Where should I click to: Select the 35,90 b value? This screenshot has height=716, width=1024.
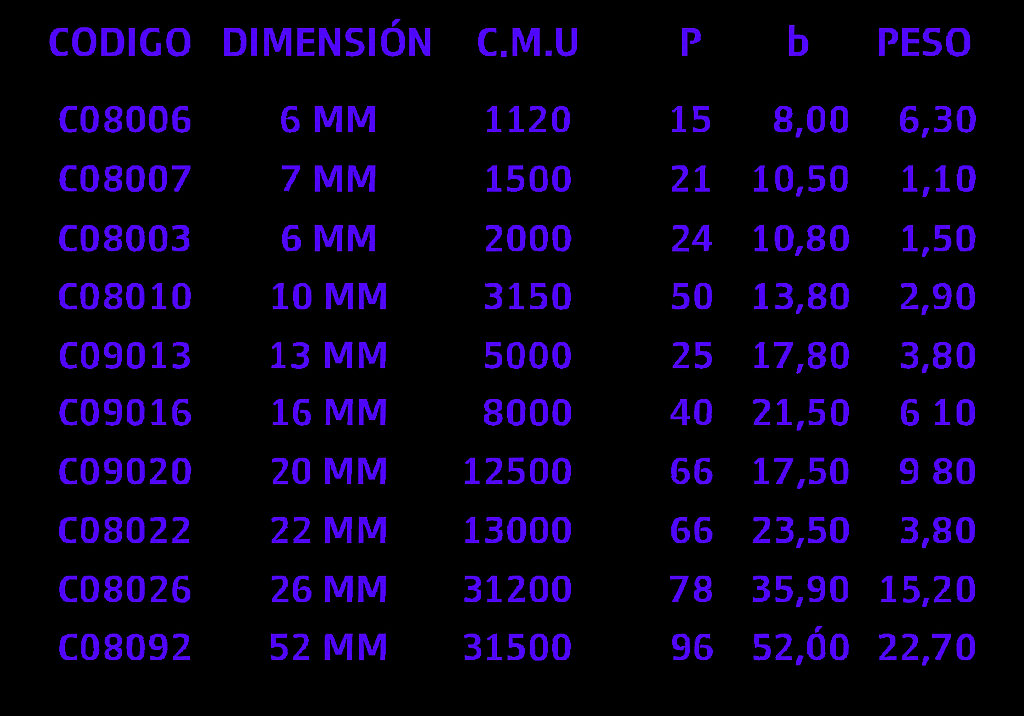click(800, 589)
